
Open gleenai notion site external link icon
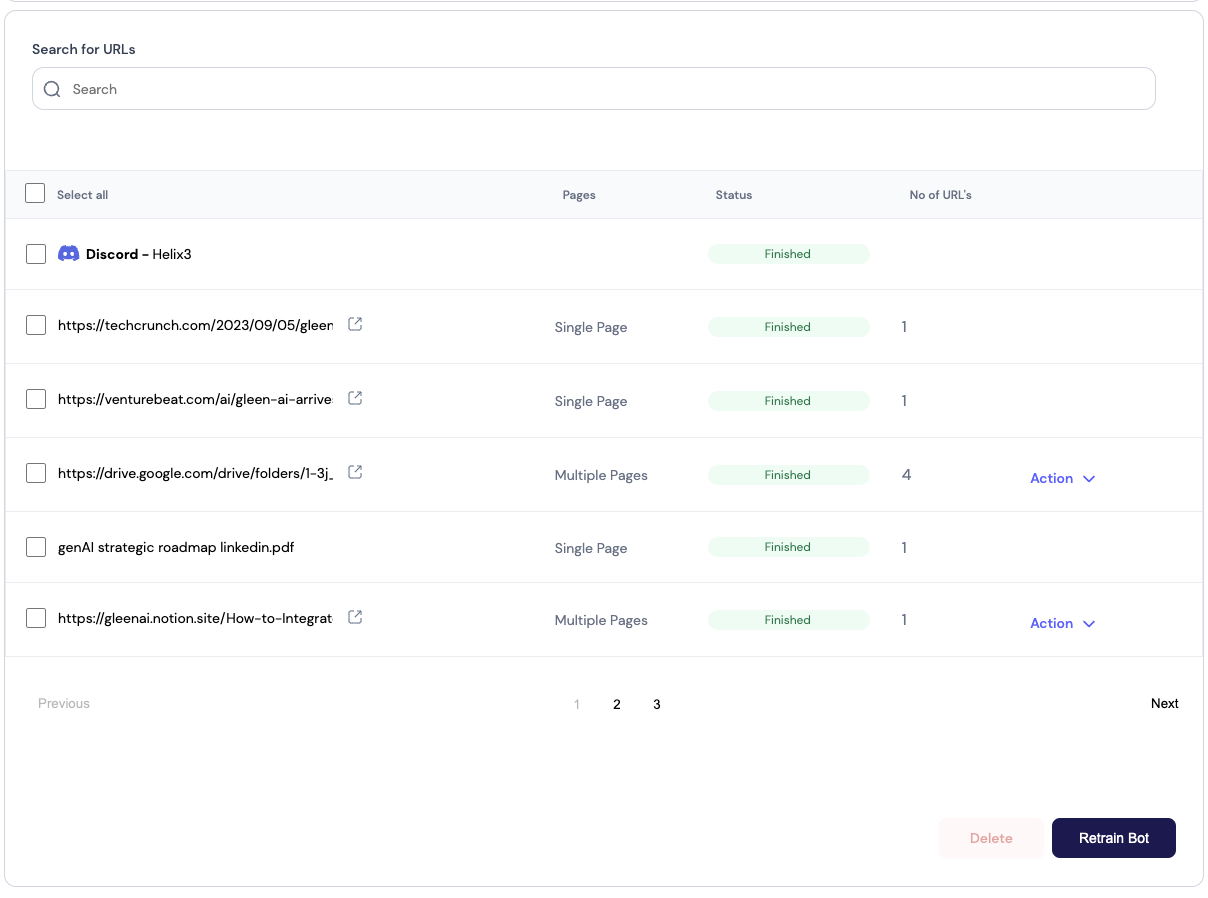pyautogui.click(x=355, y=617)
